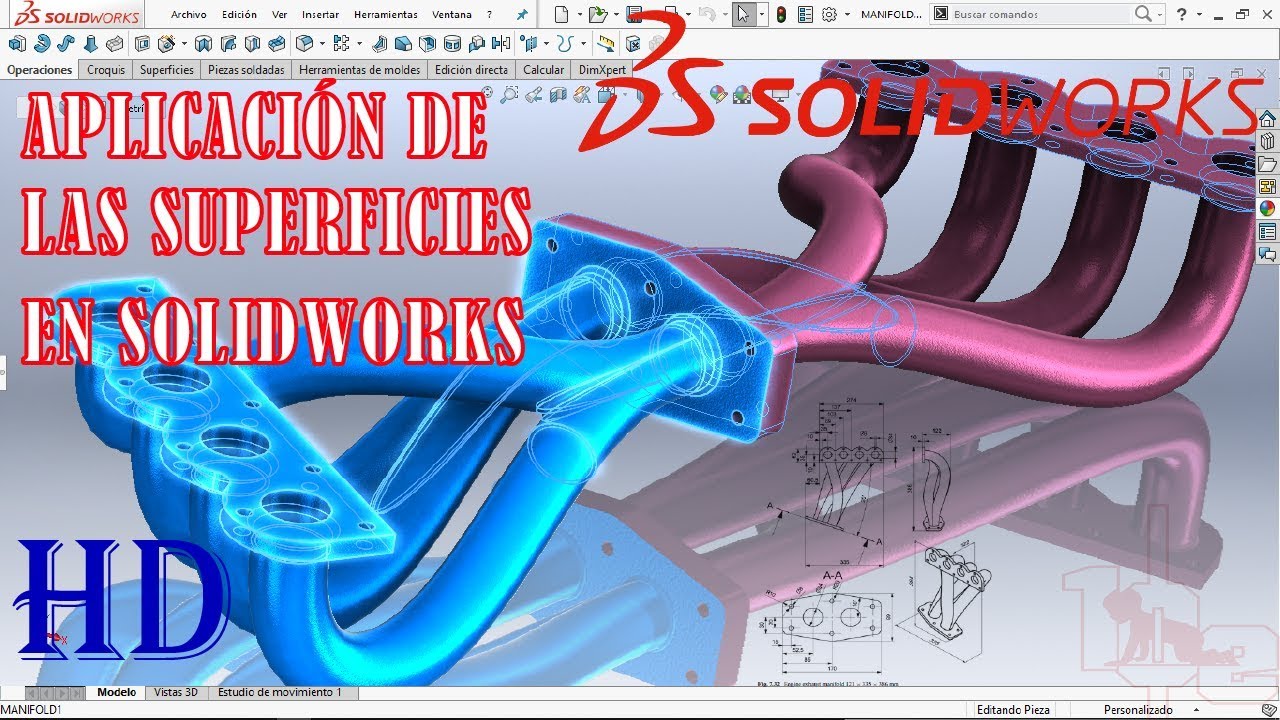Open the Opciones gear icon
The width and height of the screenshot is (1280, 720).
click(x=829, y=14)
